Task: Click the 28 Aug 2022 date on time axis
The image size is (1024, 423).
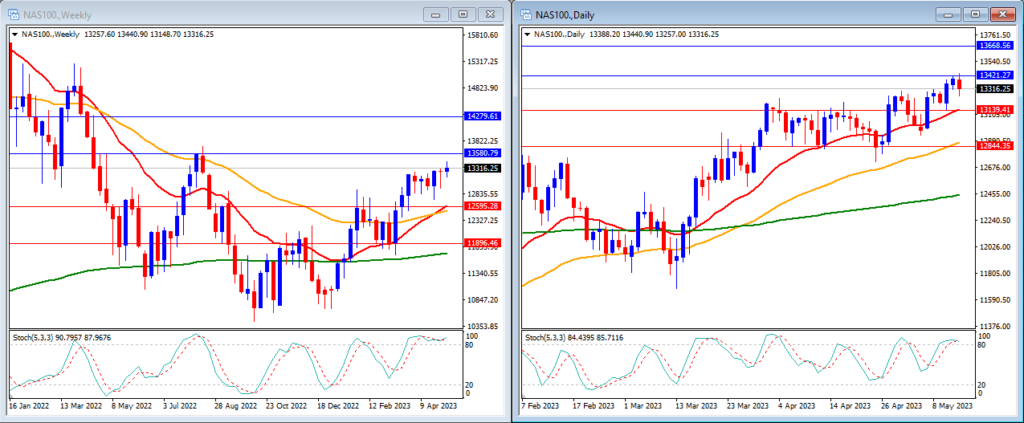Action: tap(236, 405)
